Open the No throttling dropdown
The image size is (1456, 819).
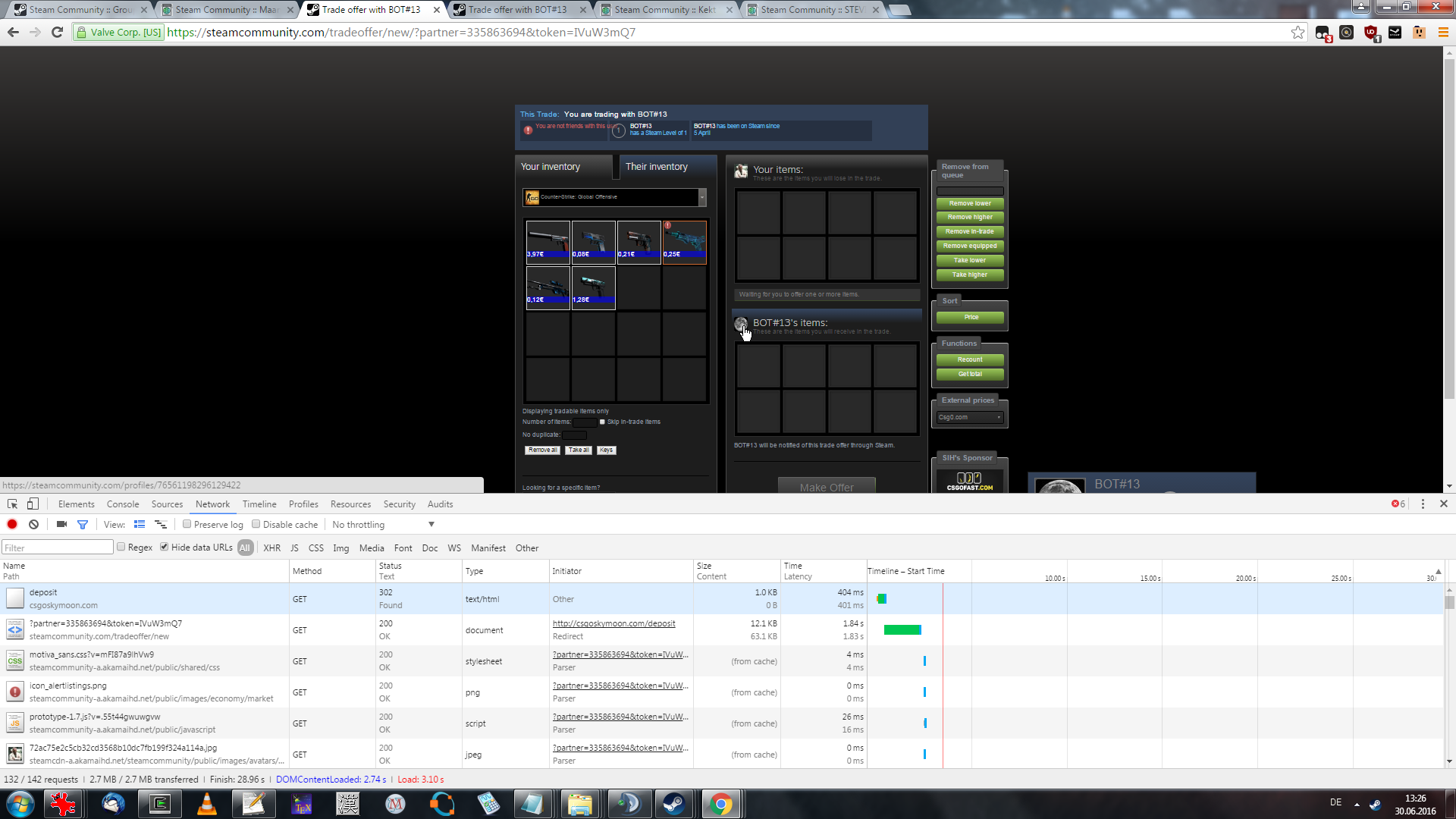(x=383, y=525)
